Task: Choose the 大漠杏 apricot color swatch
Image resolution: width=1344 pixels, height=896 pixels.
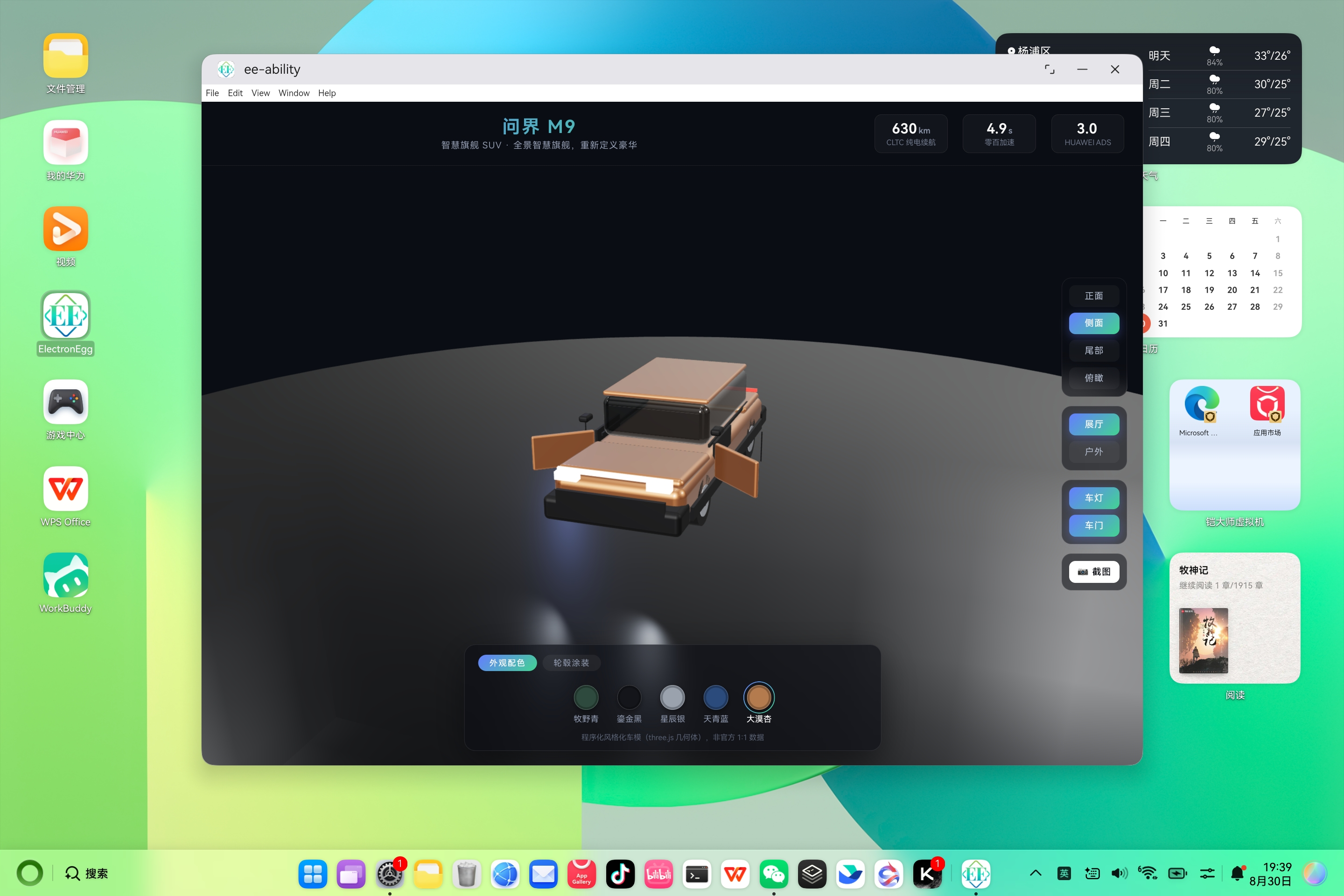Action: [759, 697]
